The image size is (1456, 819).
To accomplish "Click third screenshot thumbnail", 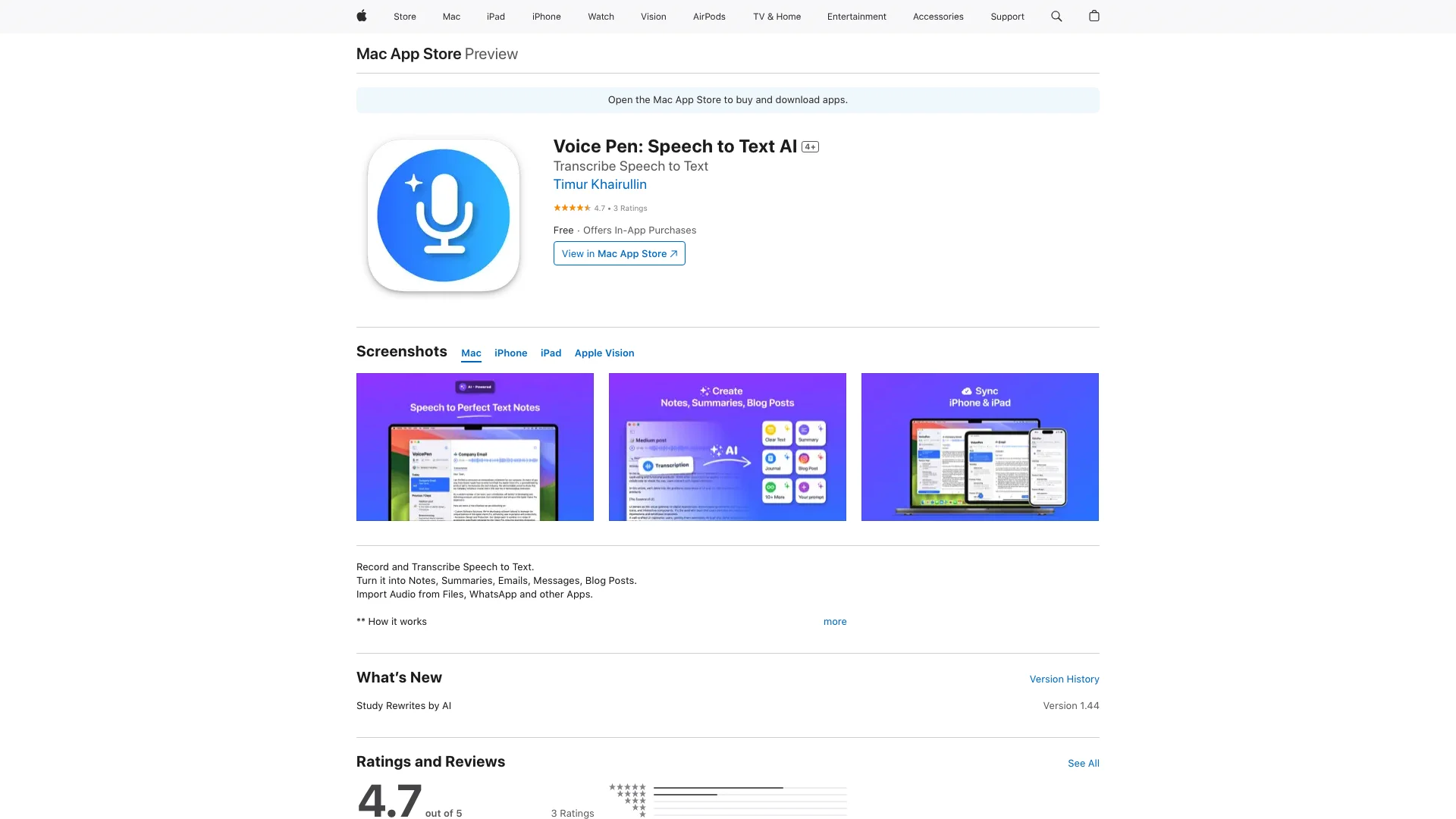I will coord(980,447).
